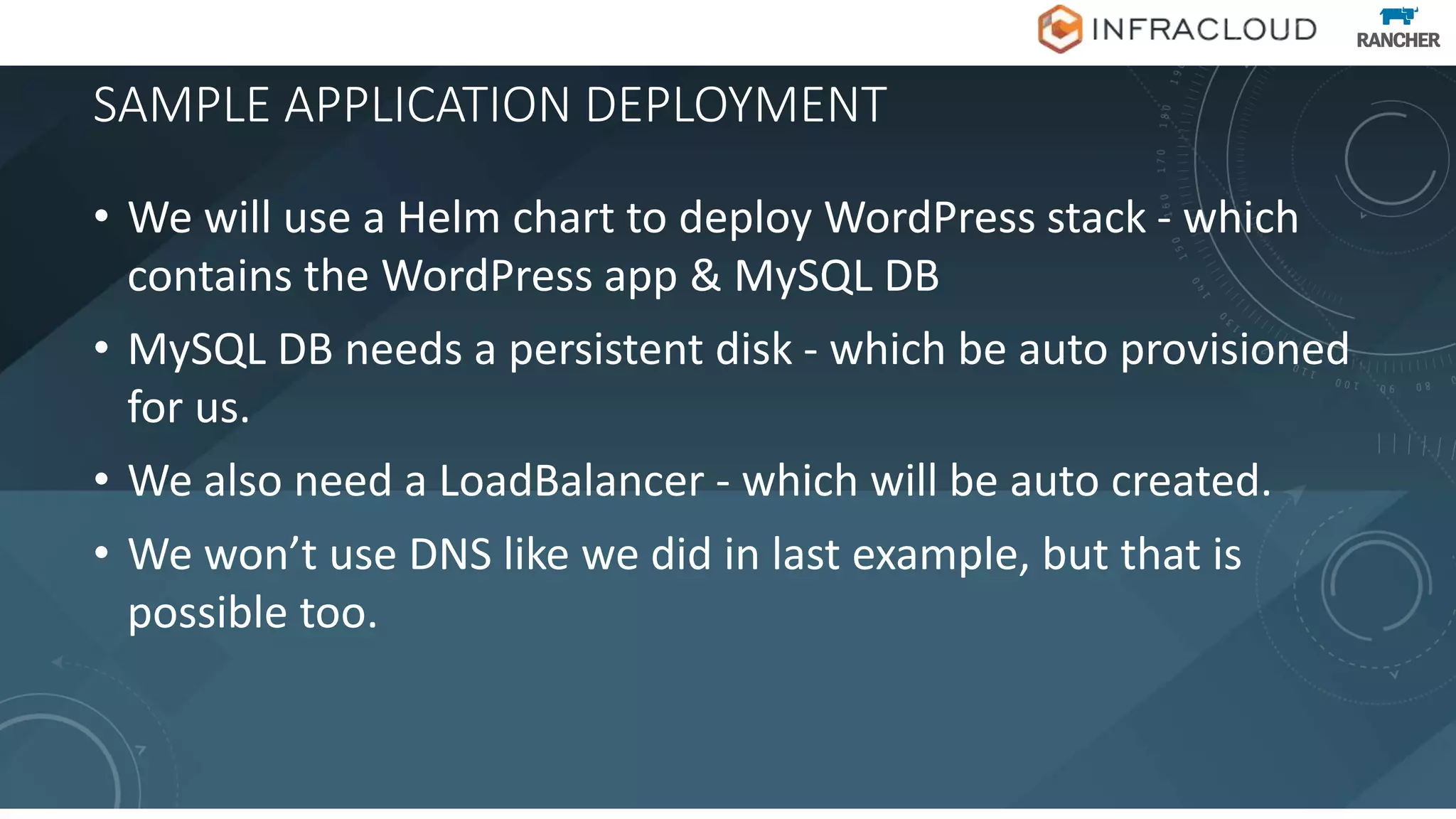Click the Rancher bull logo icon

[1398, 16]
